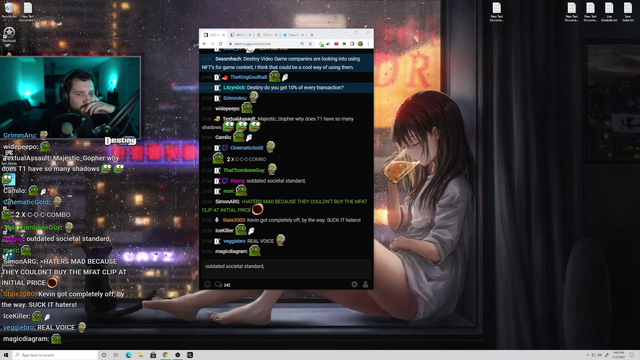Viewport: 640px width, 360px height.
Task: Click the red browser extension icon
Action: (x=336, y=44)
